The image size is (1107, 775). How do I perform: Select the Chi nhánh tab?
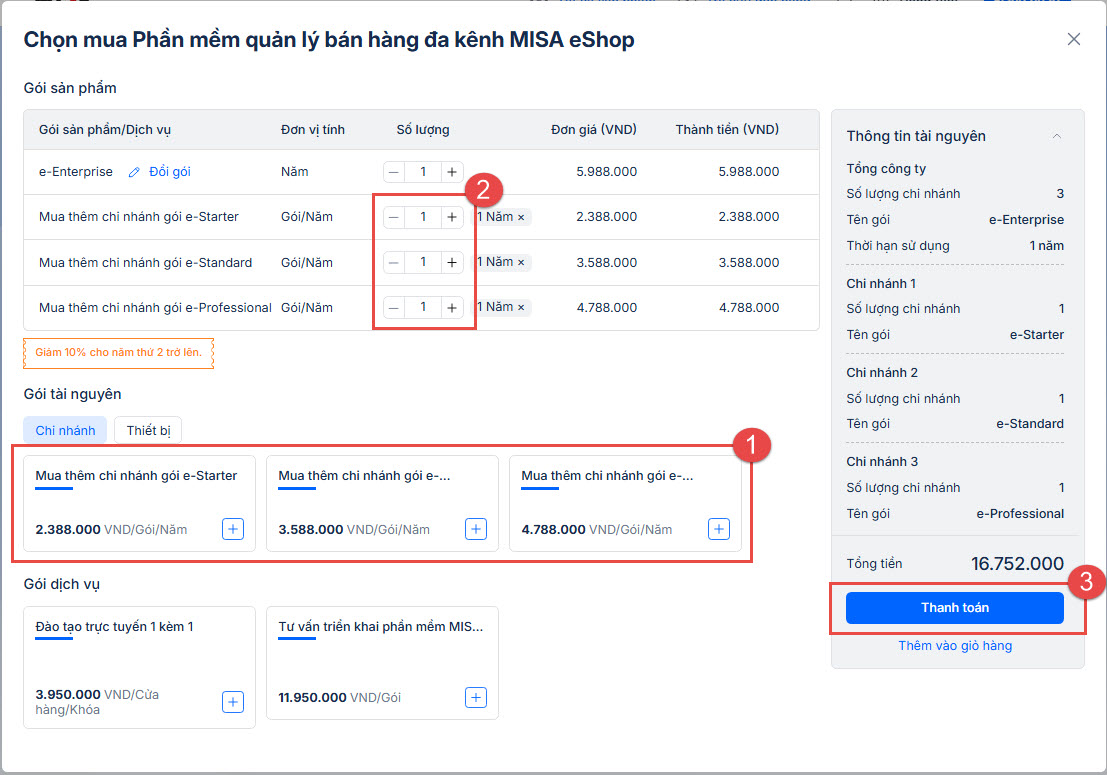[x=65, y=431]
